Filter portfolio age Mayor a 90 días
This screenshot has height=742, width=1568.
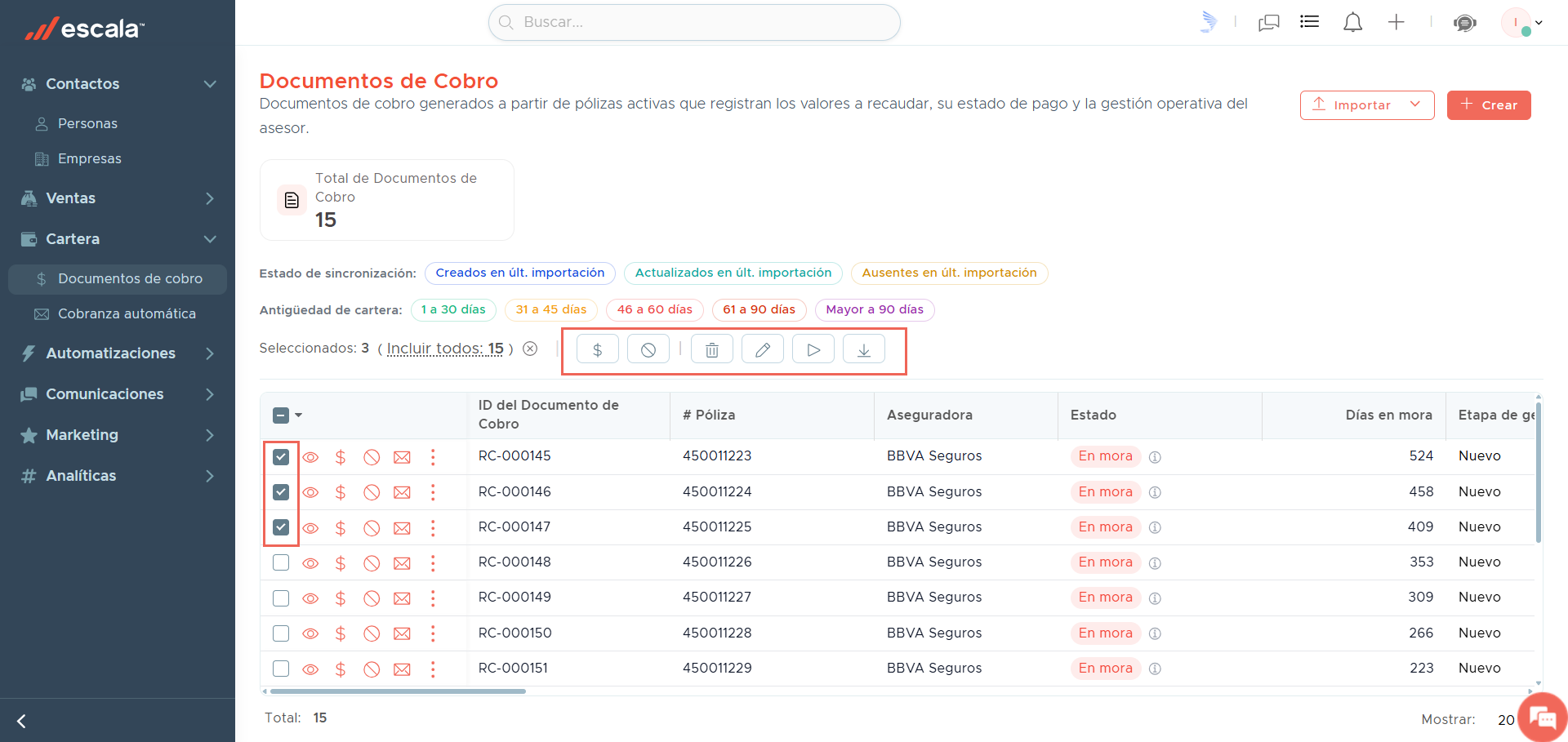click(x=875, y=309)
